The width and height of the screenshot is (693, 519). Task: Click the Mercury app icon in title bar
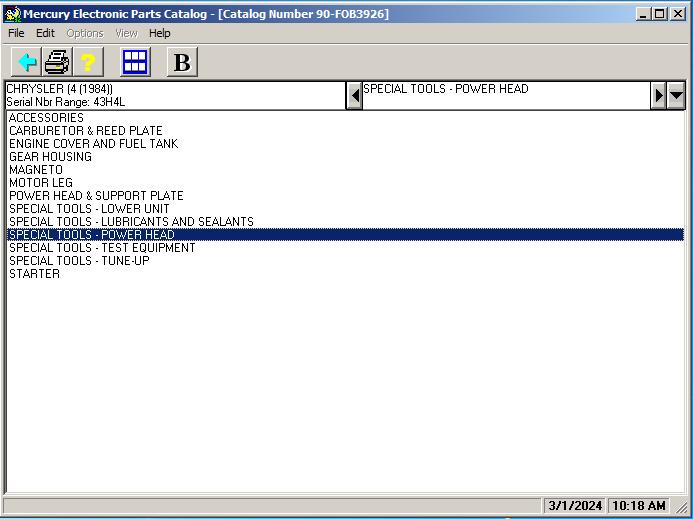click(x=12, y=14)
